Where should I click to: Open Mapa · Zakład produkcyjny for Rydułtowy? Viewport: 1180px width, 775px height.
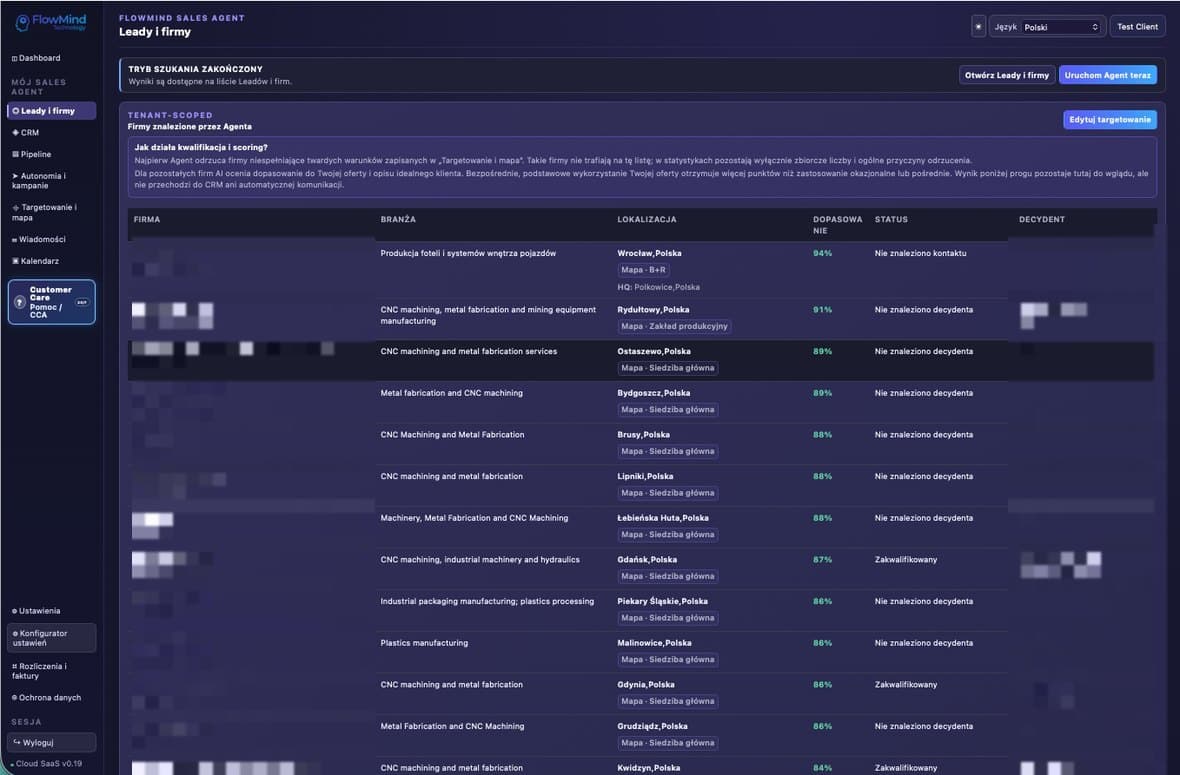pyautogui.click(x=674, y=327)
